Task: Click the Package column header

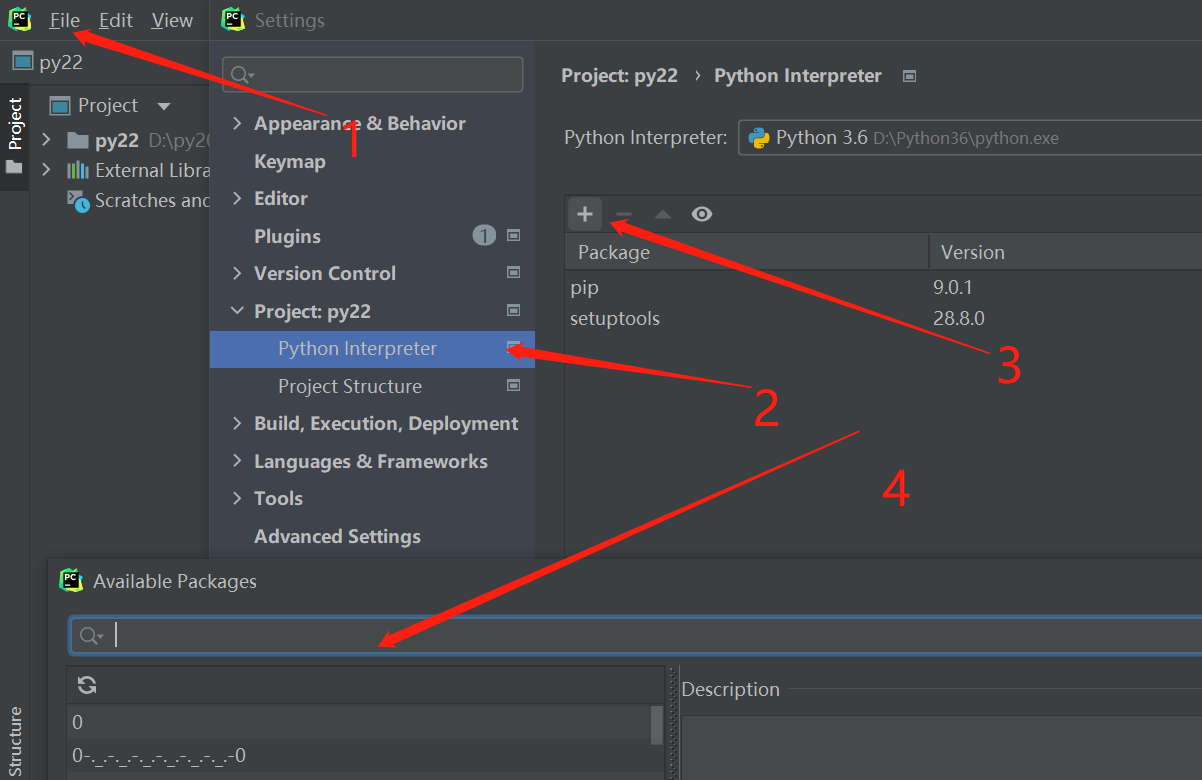Action: pos(747,252)
